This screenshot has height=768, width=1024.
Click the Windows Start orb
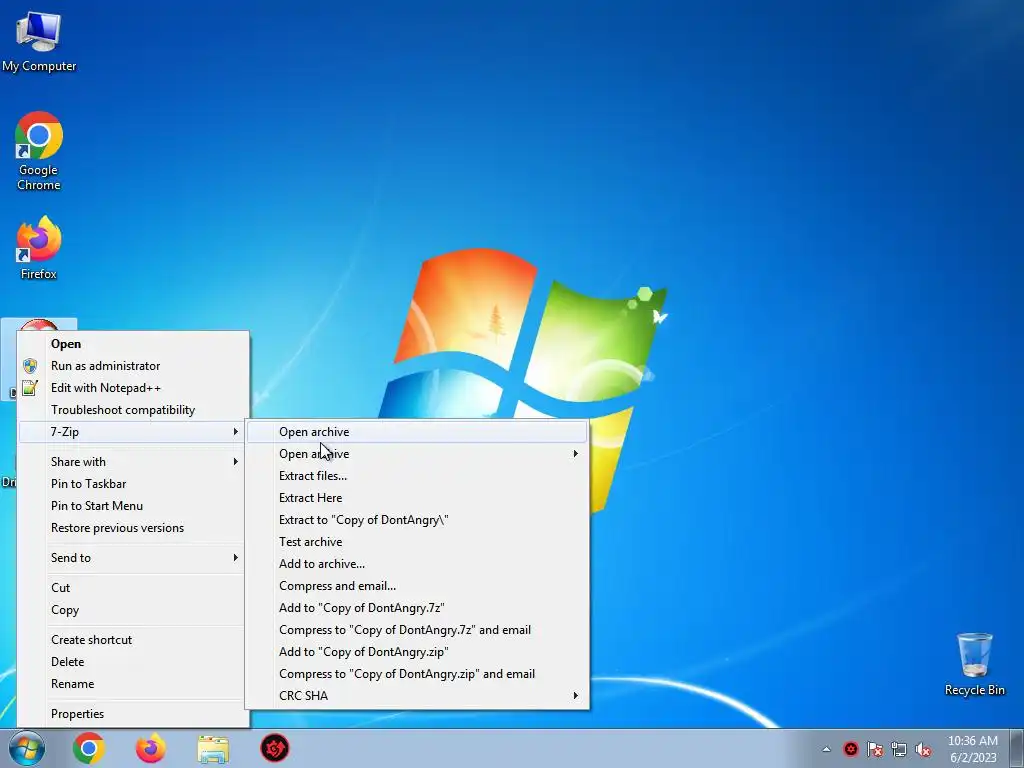pyautogui.click(x=26, y=748)
